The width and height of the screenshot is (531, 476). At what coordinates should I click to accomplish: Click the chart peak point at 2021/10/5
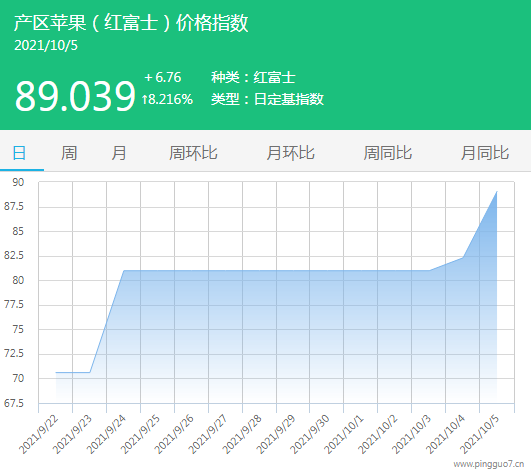(x=497, y=191)
